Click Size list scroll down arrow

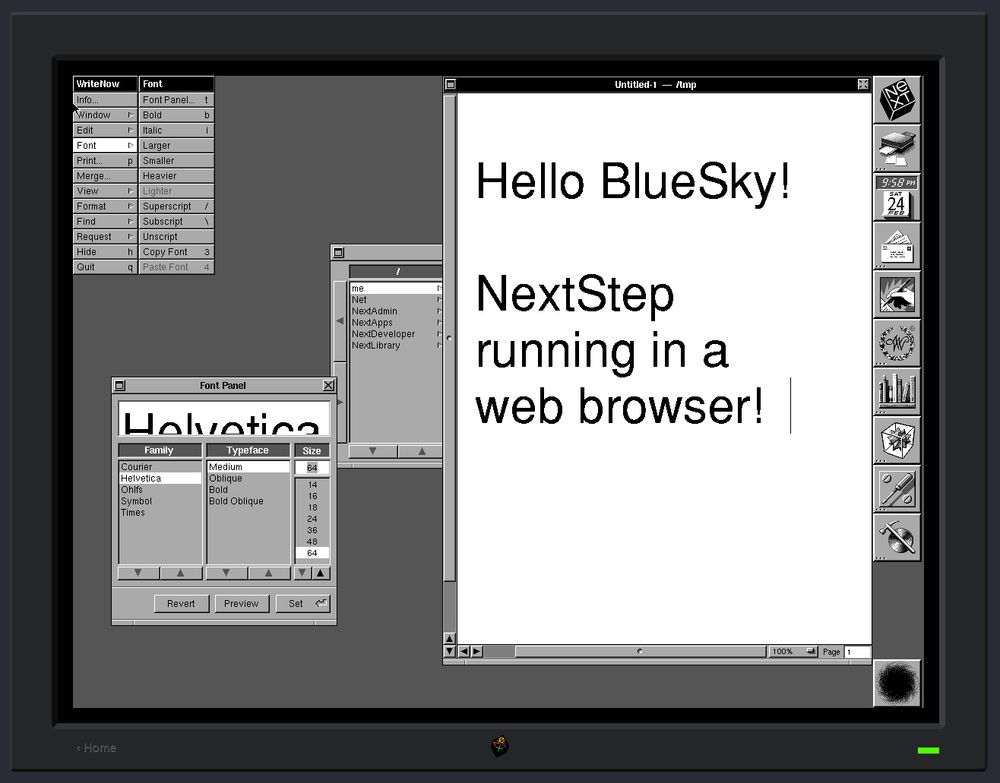[x=303, y=573]
